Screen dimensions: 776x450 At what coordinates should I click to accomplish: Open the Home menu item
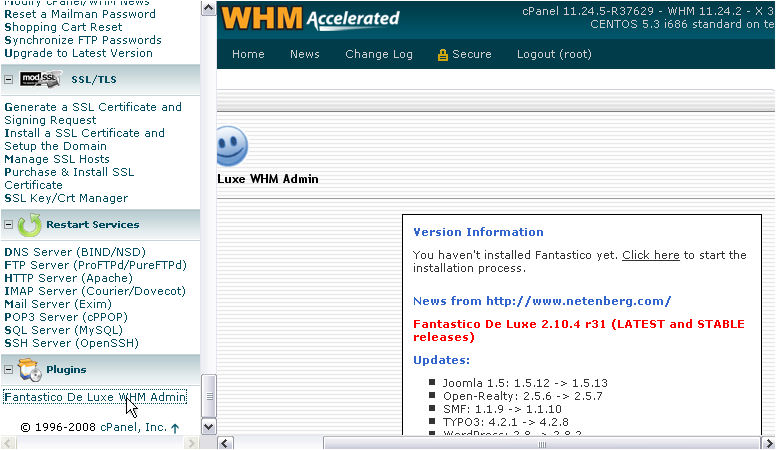coord(248,54)
